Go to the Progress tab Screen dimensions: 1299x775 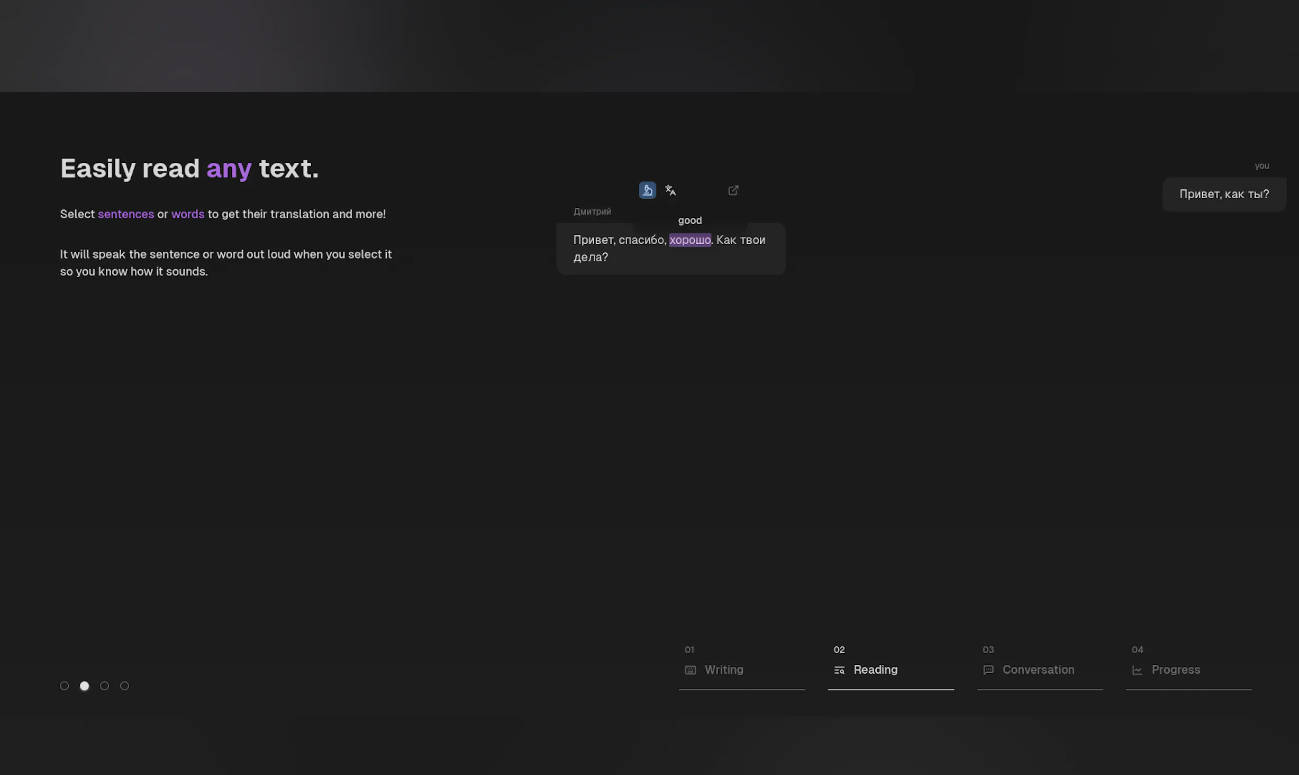tap(1175, 670)
